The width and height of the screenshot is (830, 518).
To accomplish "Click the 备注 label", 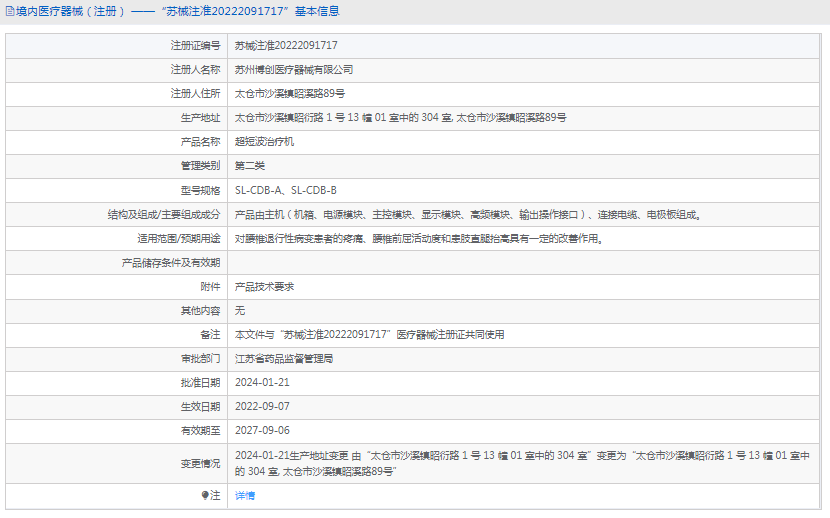I will [210, 335].
